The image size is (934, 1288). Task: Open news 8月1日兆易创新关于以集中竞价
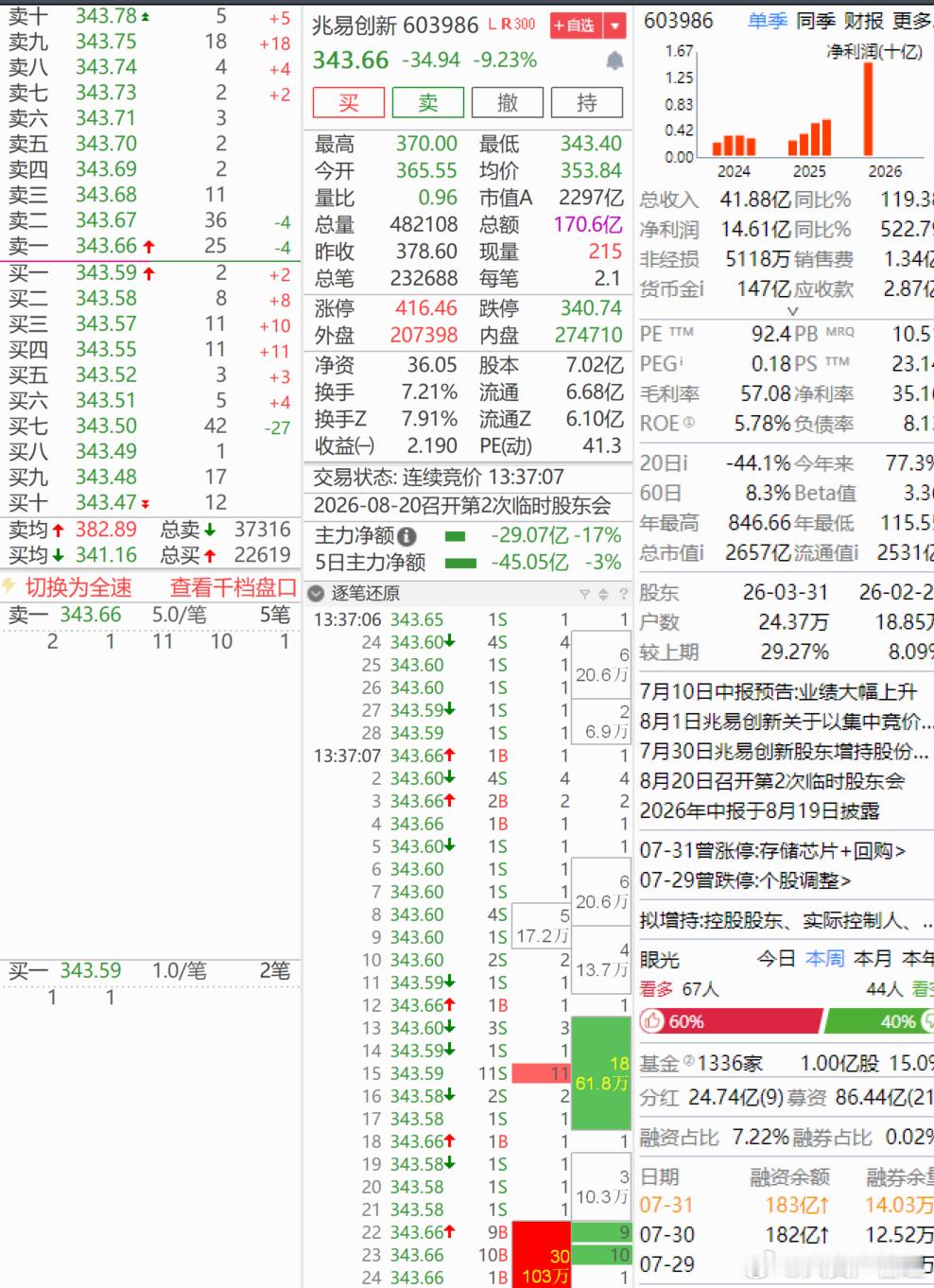pos(787,722)
